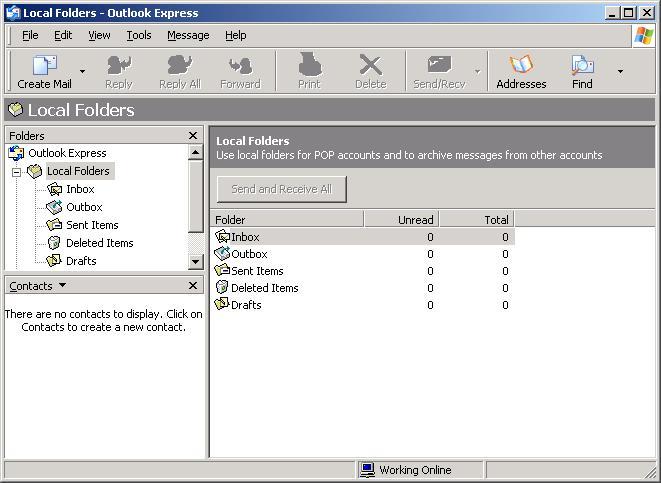Open the Contacts dropdown menu
The width and height of the screenshot is (661, 483).
(x=62, y=285)
